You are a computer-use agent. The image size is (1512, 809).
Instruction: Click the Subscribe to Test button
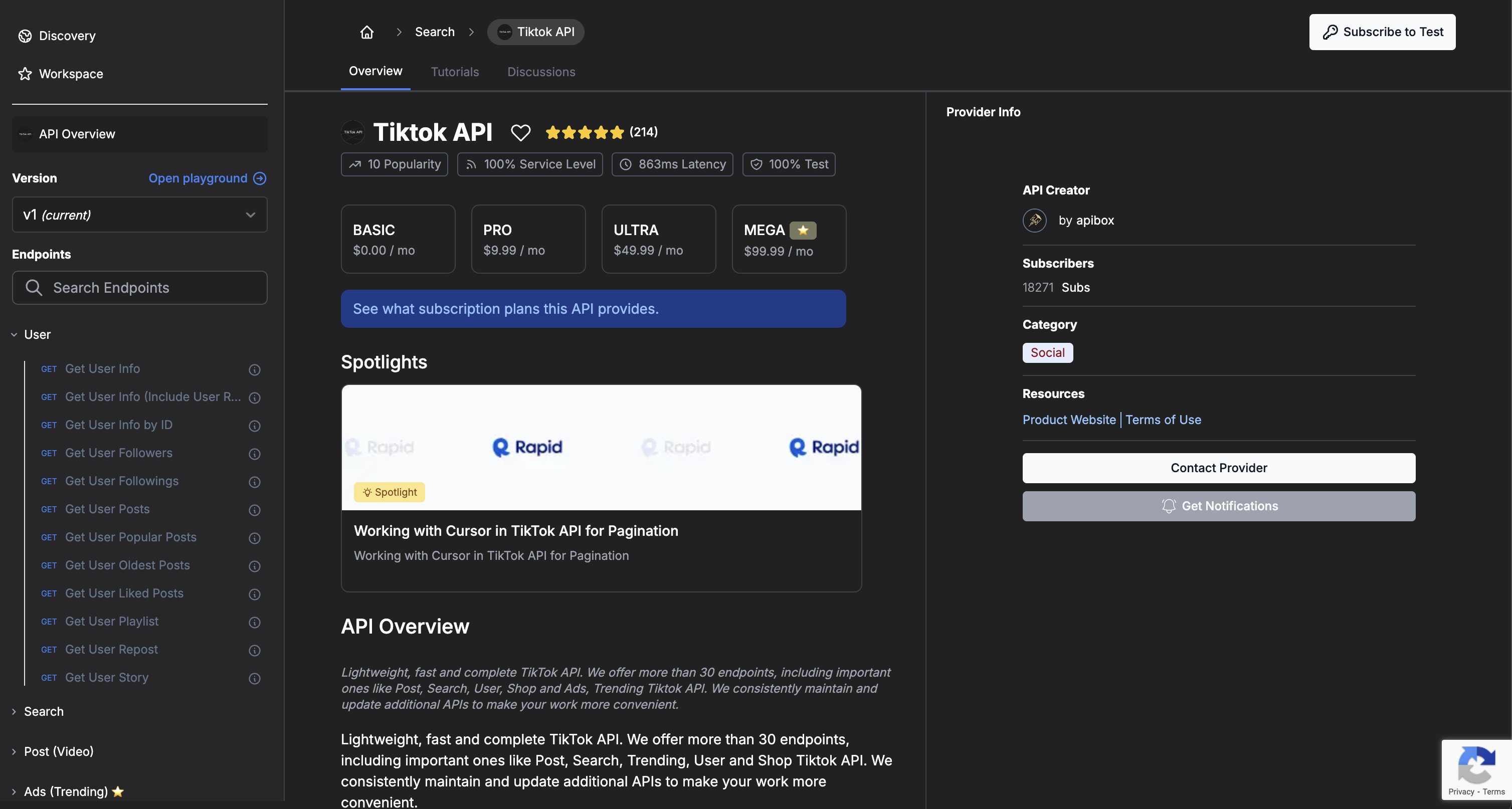click(x=1382, y=32)
